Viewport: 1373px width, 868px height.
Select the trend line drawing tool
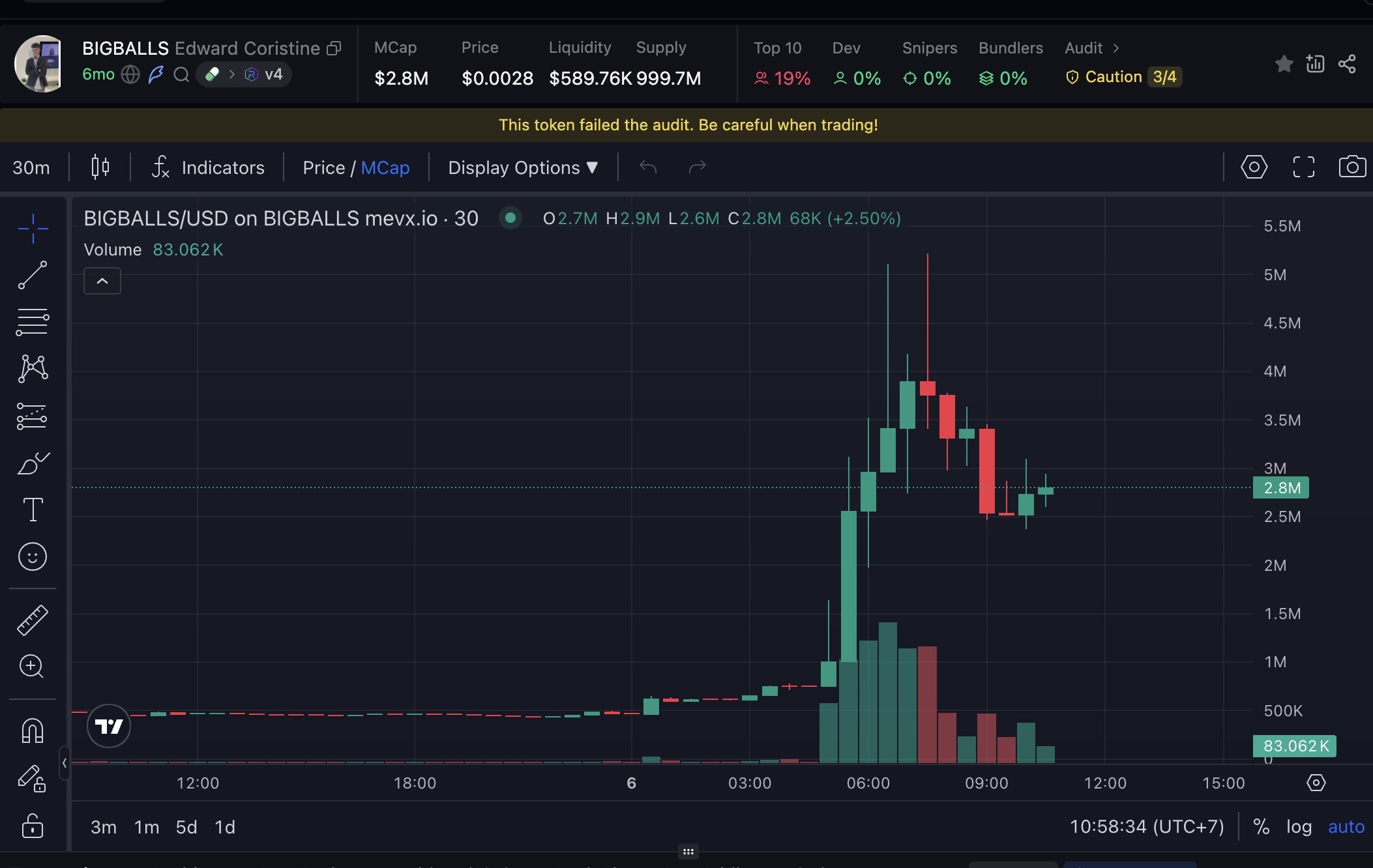pyautogui.click(x=33, y=275)
